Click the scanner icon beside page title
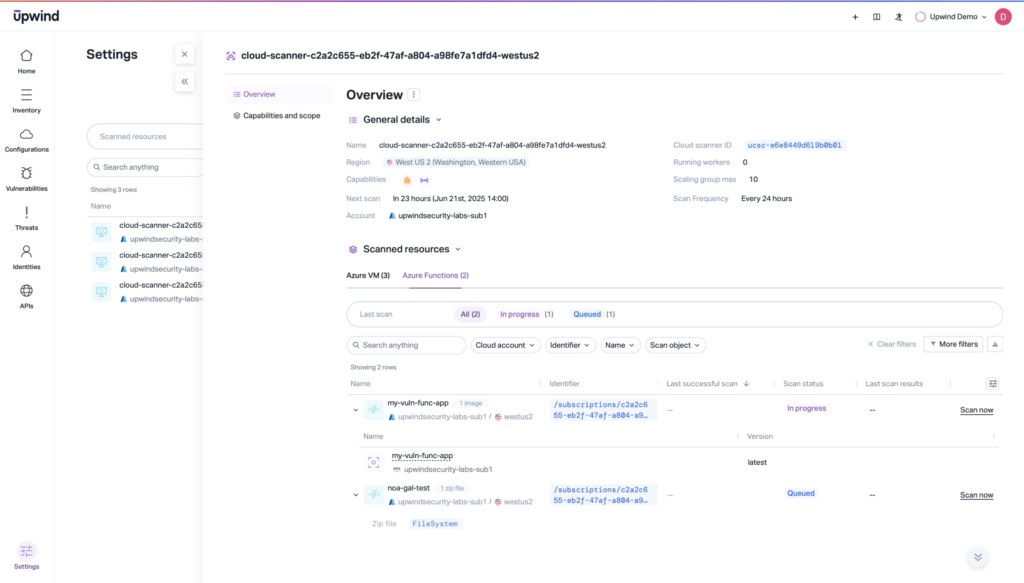Screen dimensions: 1024x583 [231, 56]
